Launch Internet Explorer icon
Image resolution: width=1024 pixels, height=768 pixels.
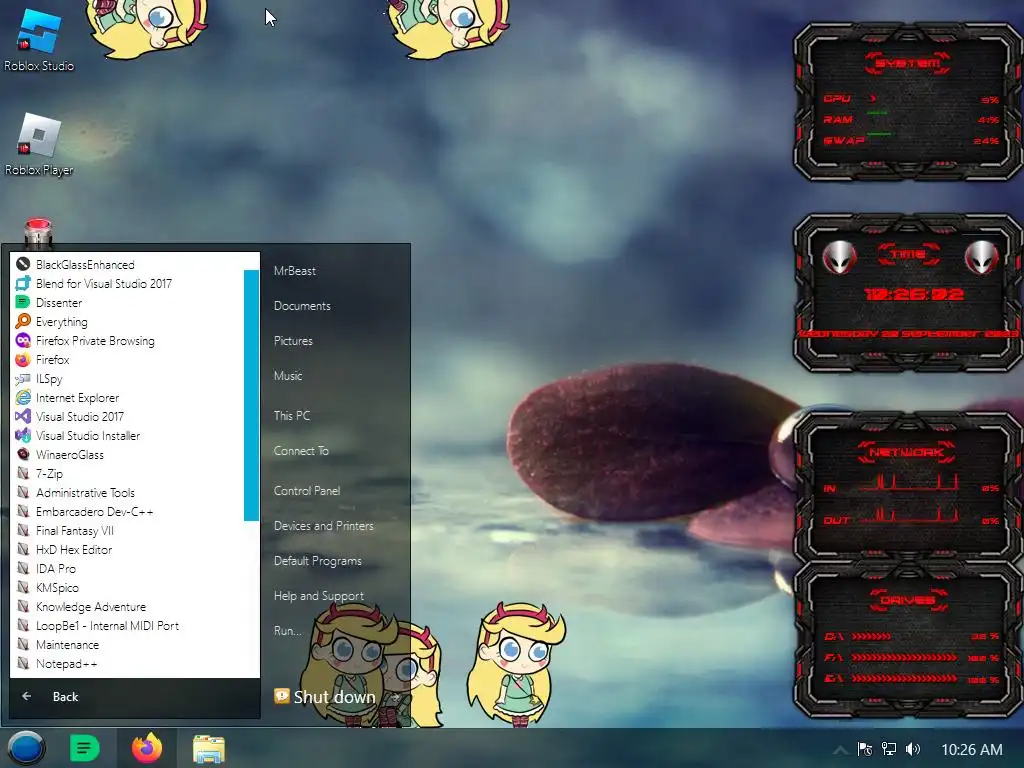pos(23,397)
